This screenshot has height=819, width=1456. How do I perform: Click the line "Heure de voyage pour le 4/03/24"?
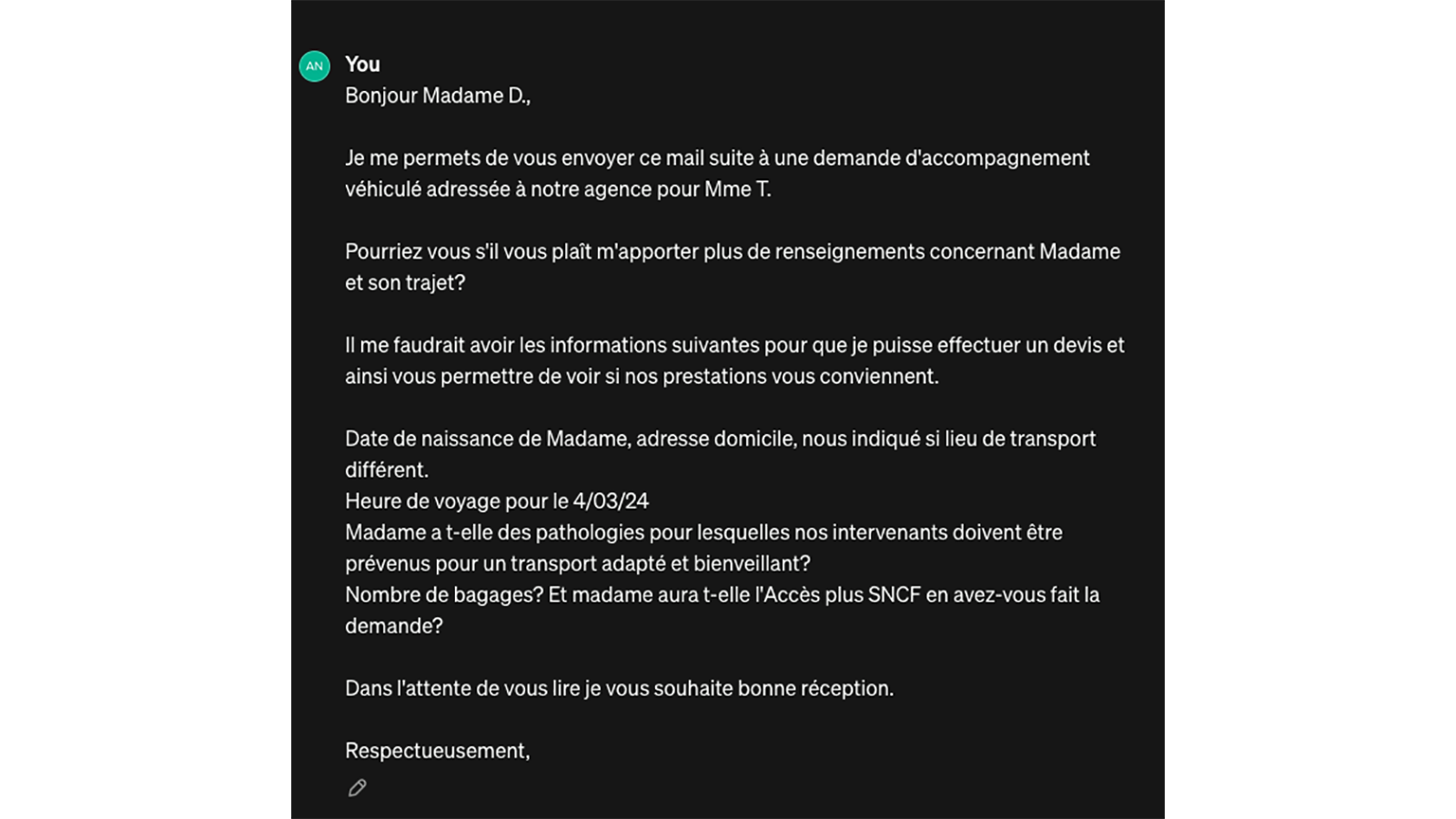[x=496, y=501]
